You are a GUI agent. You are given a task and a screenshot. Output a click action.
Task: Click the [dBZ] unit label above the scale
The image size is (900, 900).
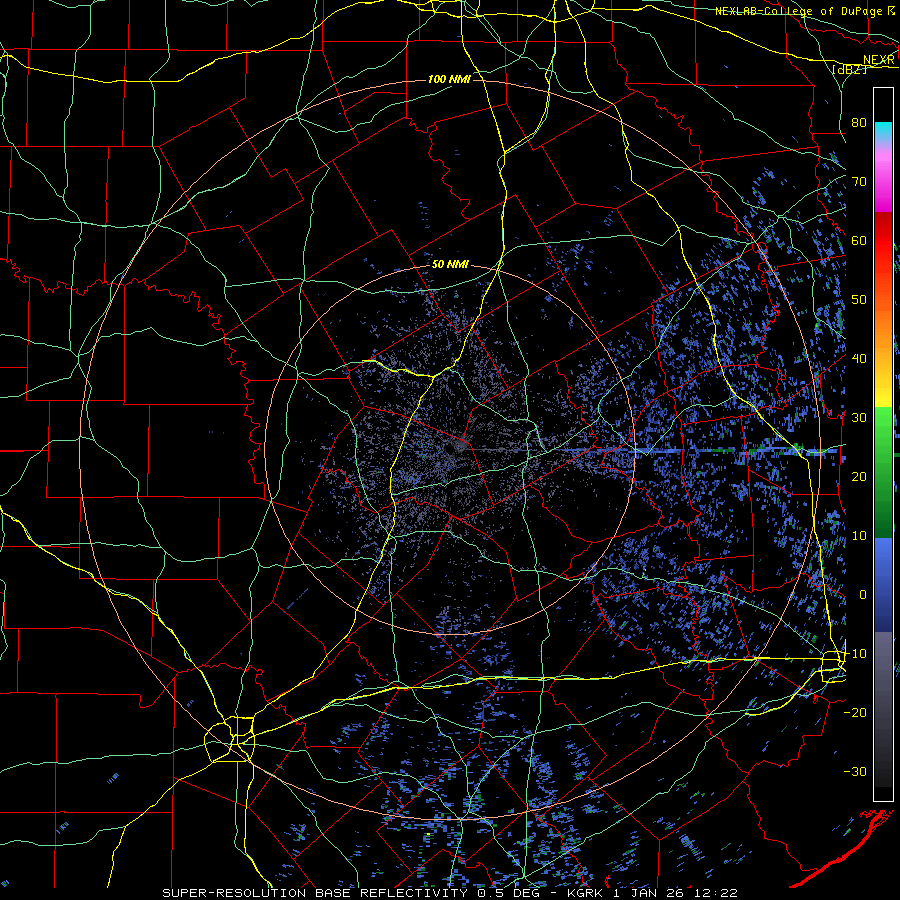(x=849, y=69)
